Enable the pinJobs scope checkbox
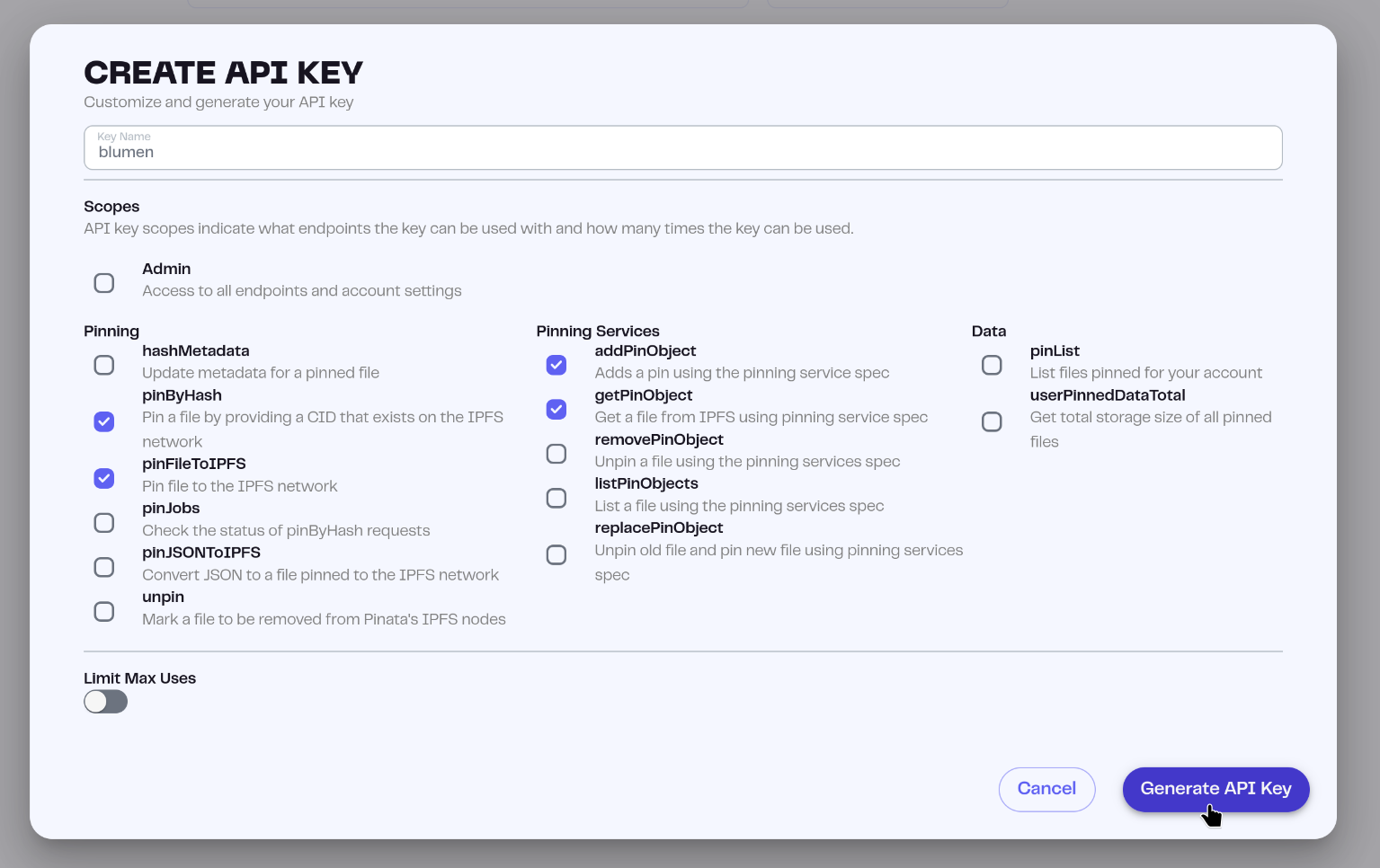 pyautogui.click(x=104, y=523)
